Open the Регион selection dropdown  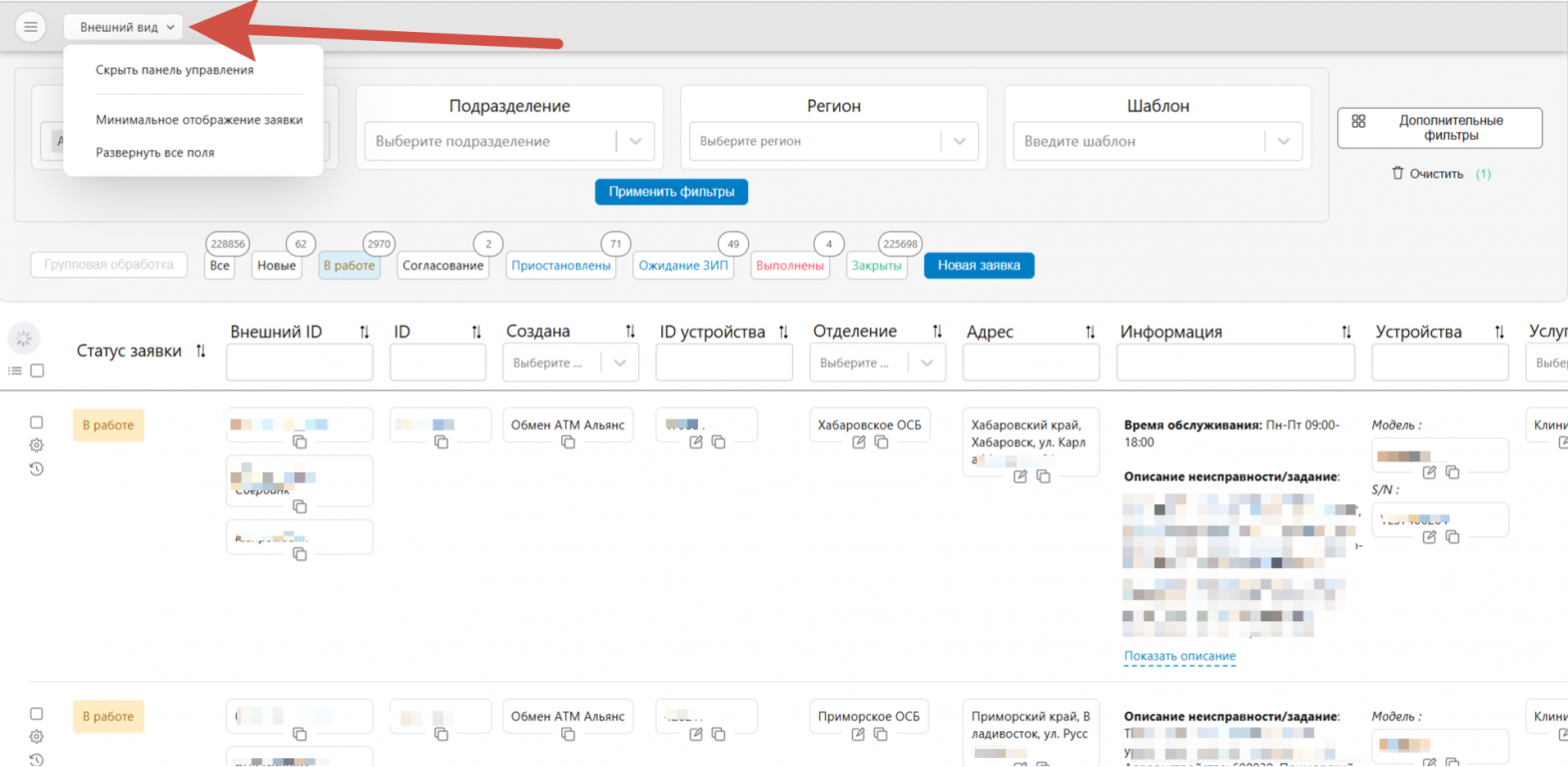pos(959,142)
